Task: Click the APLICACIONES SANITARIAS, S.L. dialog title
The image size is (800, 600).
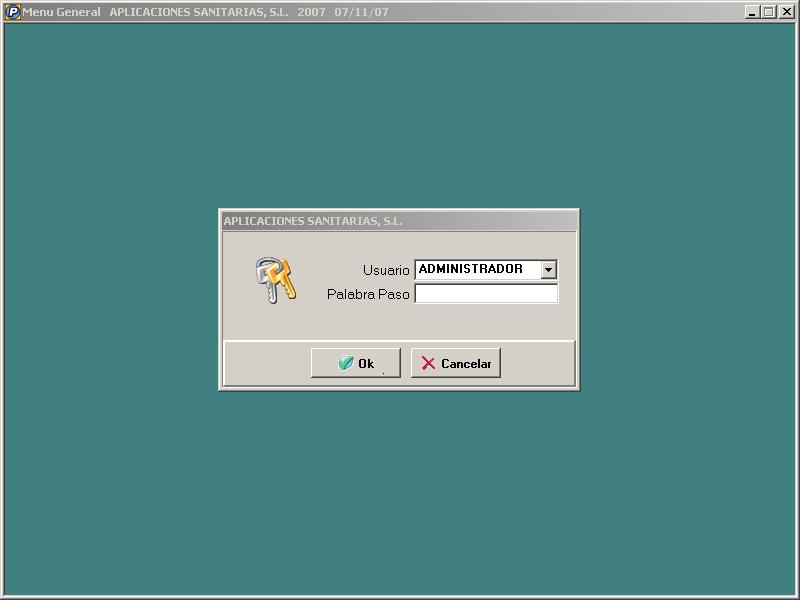Action: pyautogui.click(x=313, y=221)
